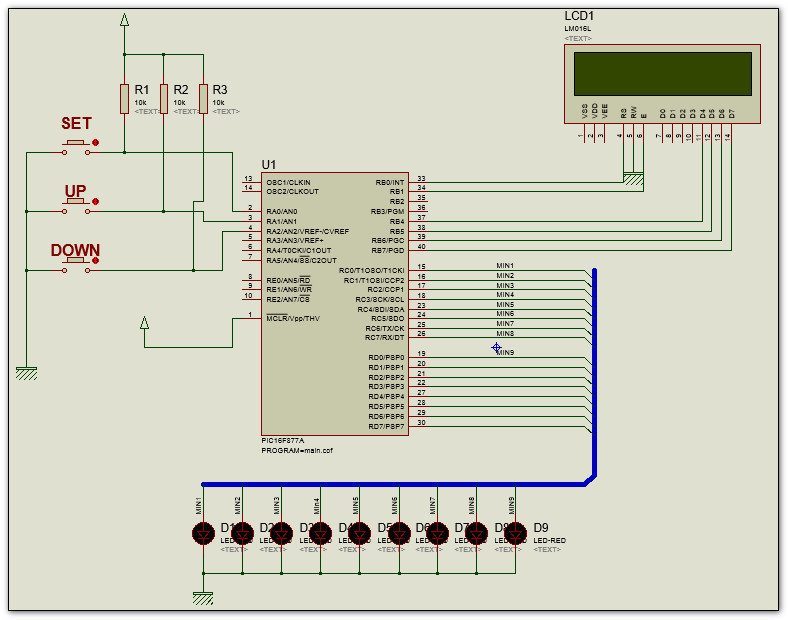Click the power terminal arrow above R1
This screenshot has width=788, height=620.
pos(125,20)
